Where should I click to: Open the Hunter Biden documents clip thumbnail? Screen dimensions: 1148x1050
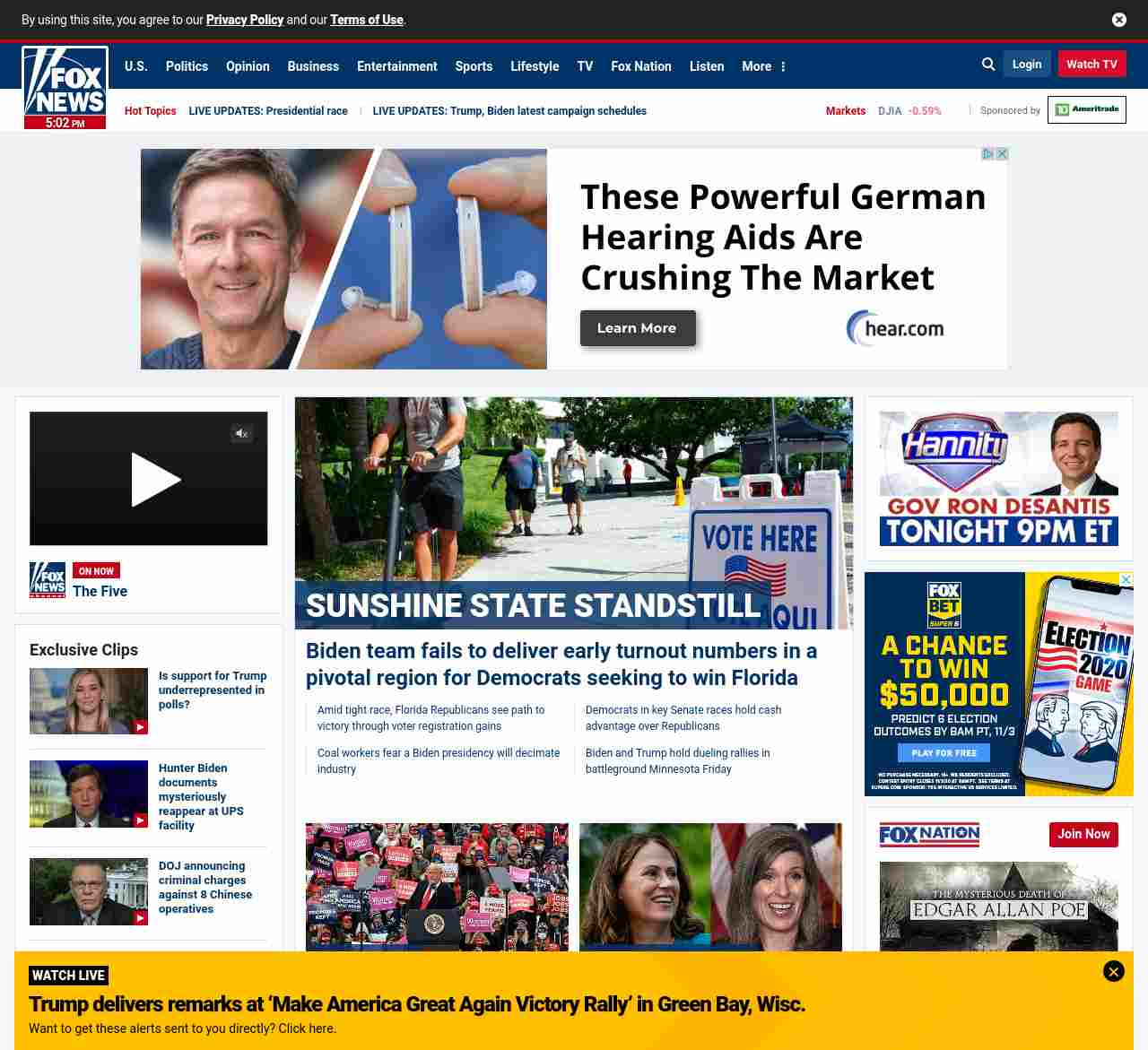89,794
